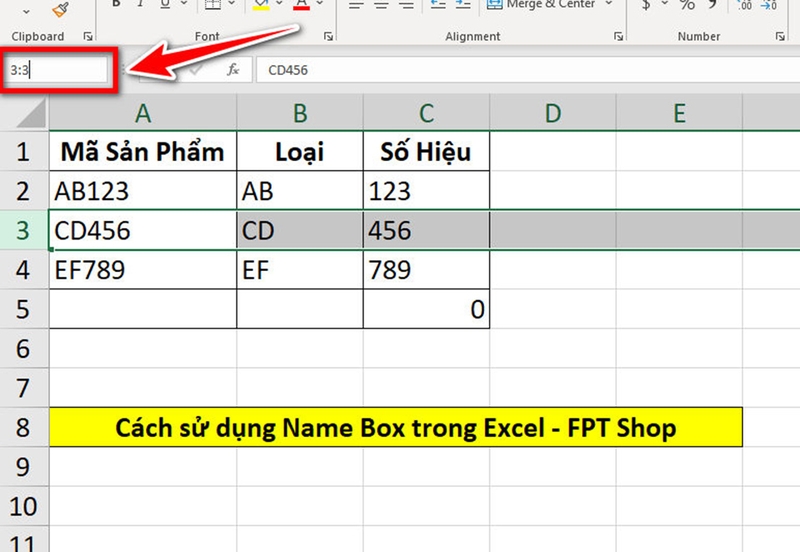Expand the Merge & Center dropdown arrow
Image resolution: width=800 pixels, height=552 pixels.
[609, 4]
